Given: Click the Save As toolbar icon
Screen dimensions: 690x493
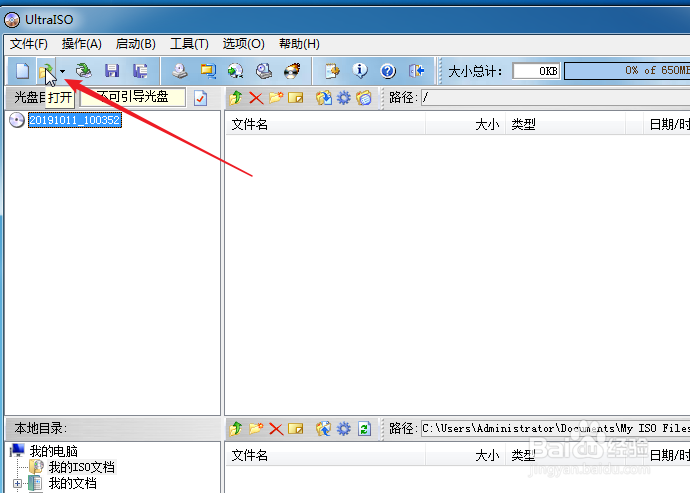Looking at the screenshot, I should point(140,71).
